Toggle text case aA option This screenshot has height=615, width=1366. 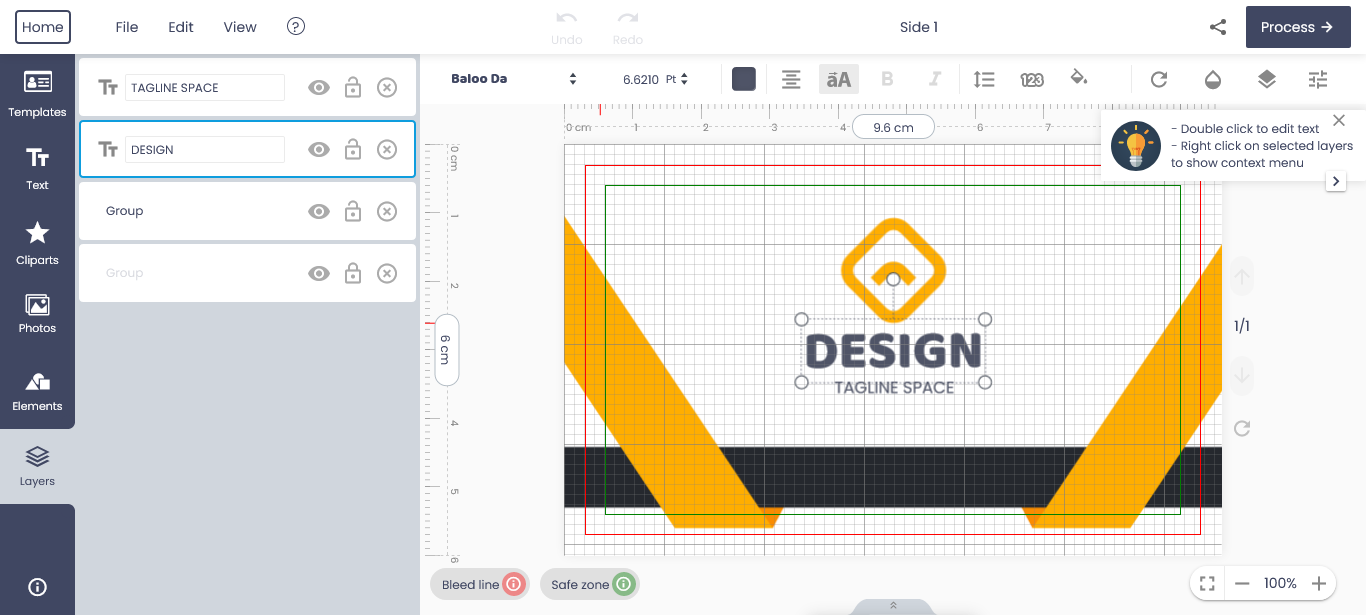coord(839,79)
